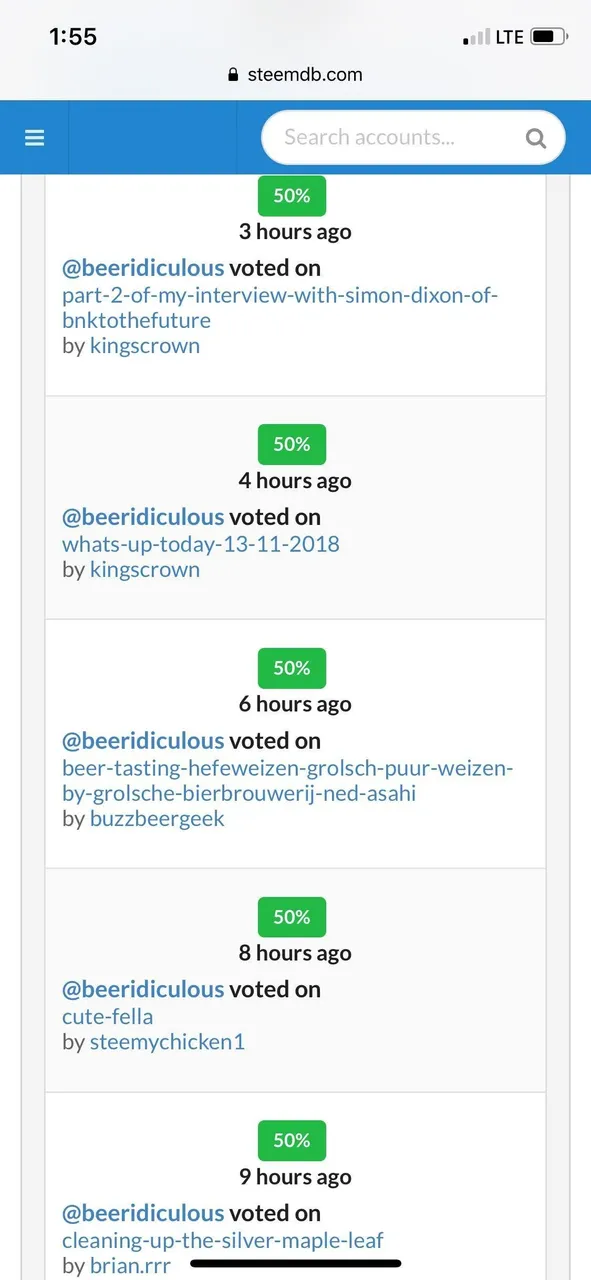
Task: Tap the lock icon beside steemdb.com
Action: (234, 75)
